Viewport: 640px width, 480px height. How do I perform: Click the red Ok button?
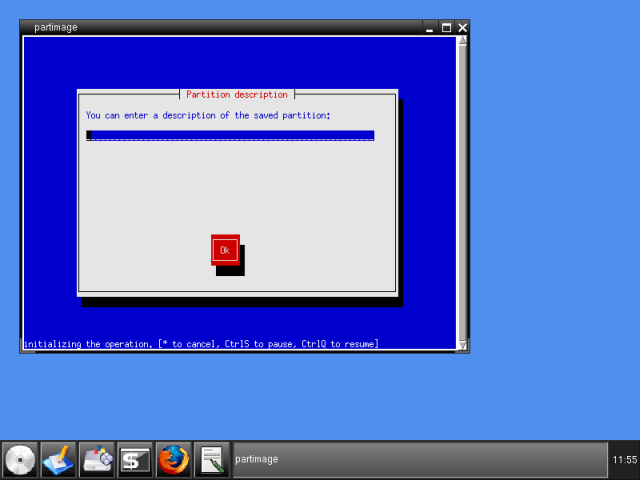pos(225,250)
